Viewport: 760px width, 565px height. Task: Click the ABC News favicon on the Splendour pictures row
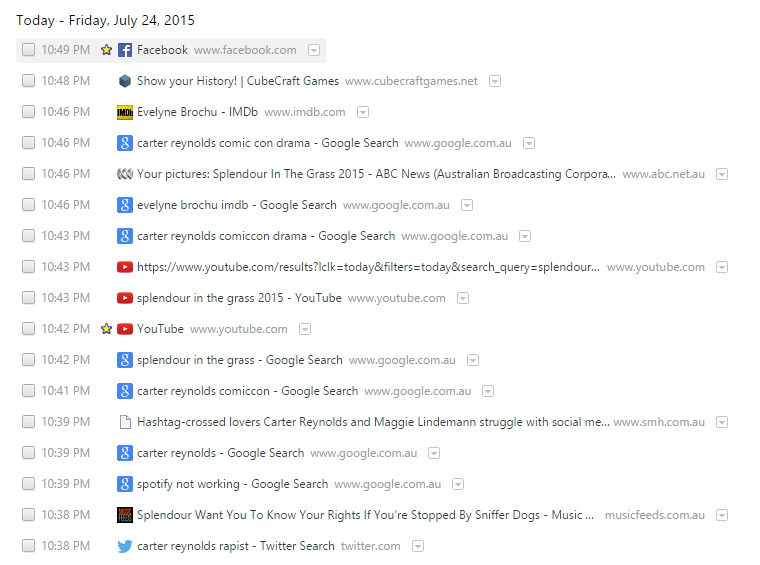[125, 174]
